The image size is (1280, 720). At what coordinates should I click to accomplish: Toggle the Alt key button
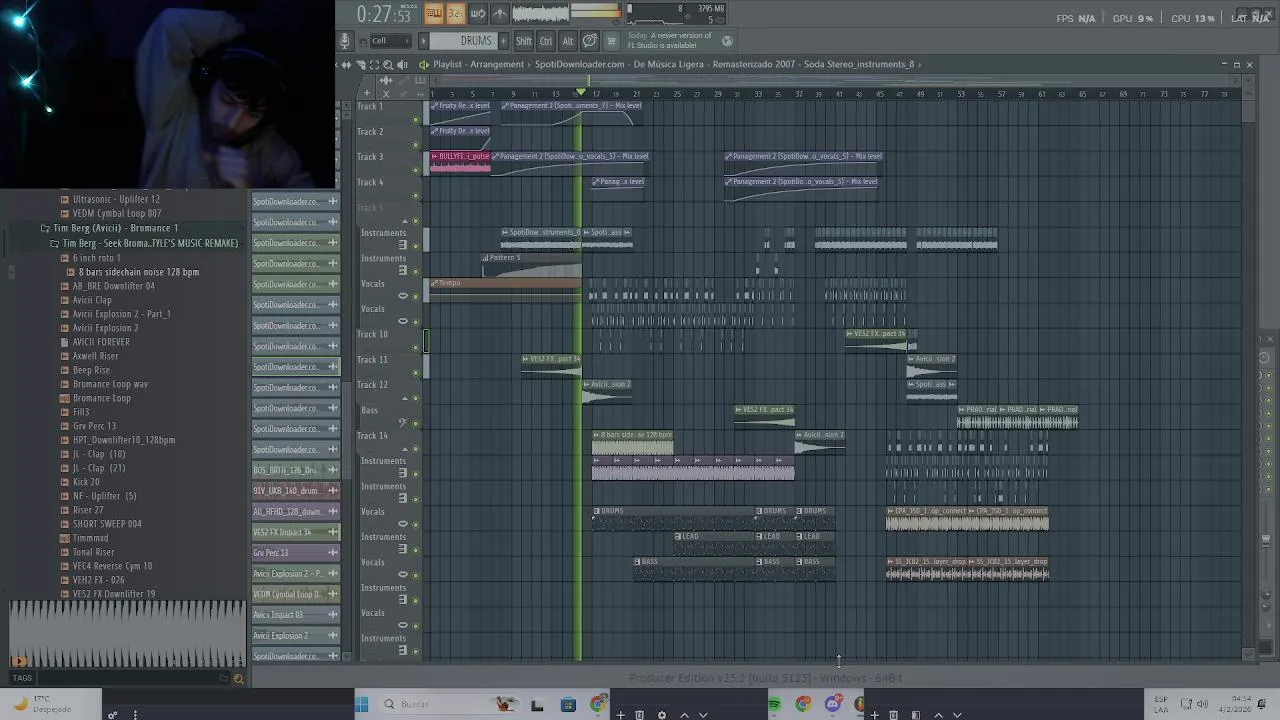tap(567, 41)
